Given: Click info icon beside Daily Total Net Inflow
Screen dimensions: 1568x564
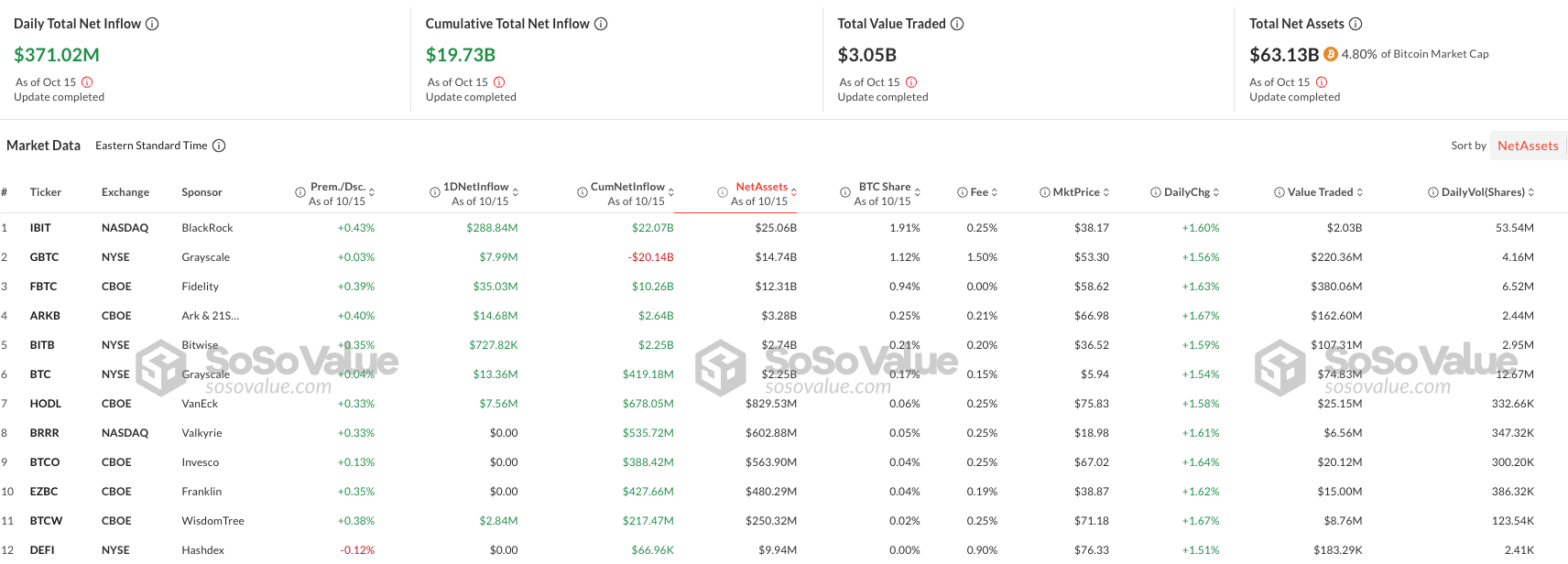Looking at the screenshot, I should 152,24.
